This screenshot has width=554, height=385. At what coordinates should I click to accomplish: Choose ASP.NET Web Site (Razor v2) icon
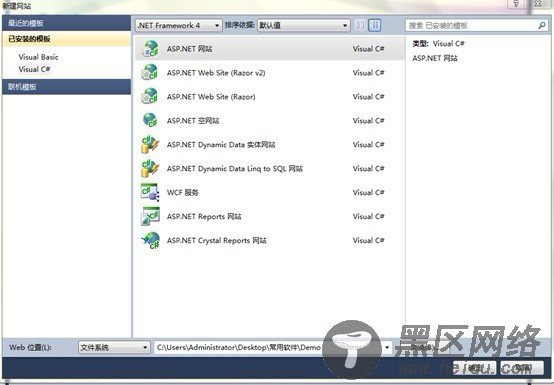[150, 72]
